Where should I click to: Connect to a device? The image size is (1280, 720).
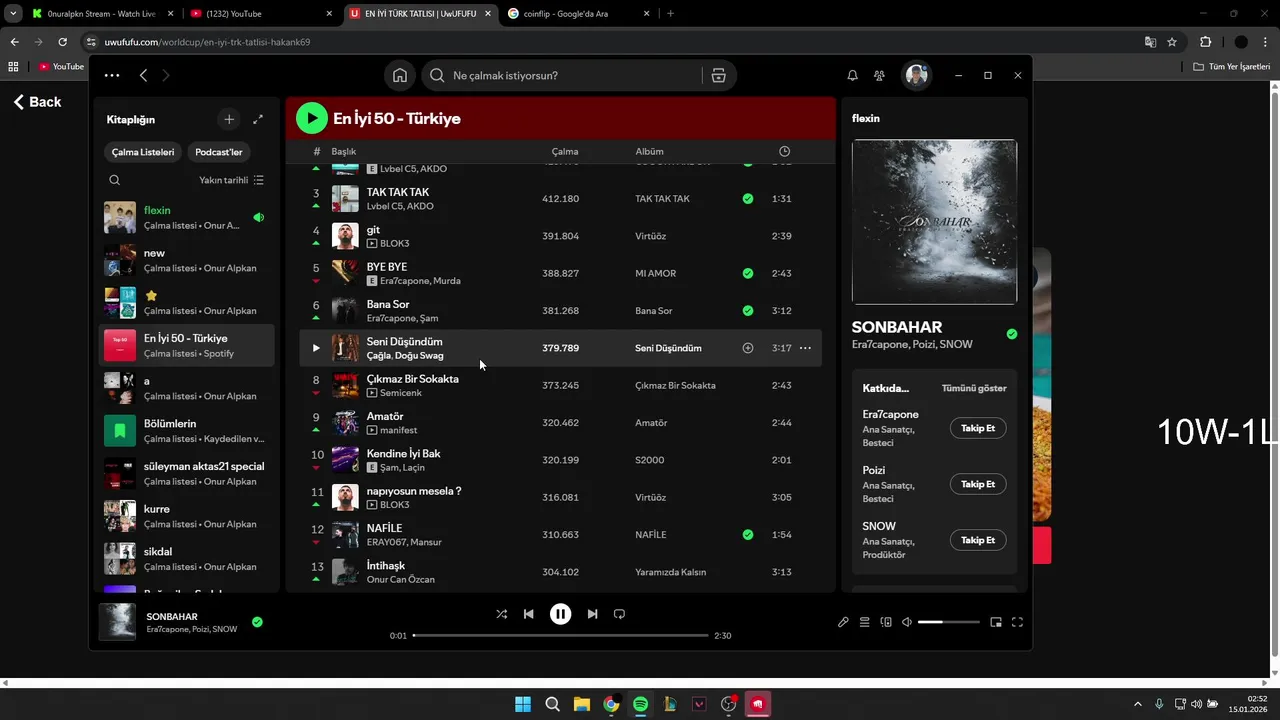(886, 622)
